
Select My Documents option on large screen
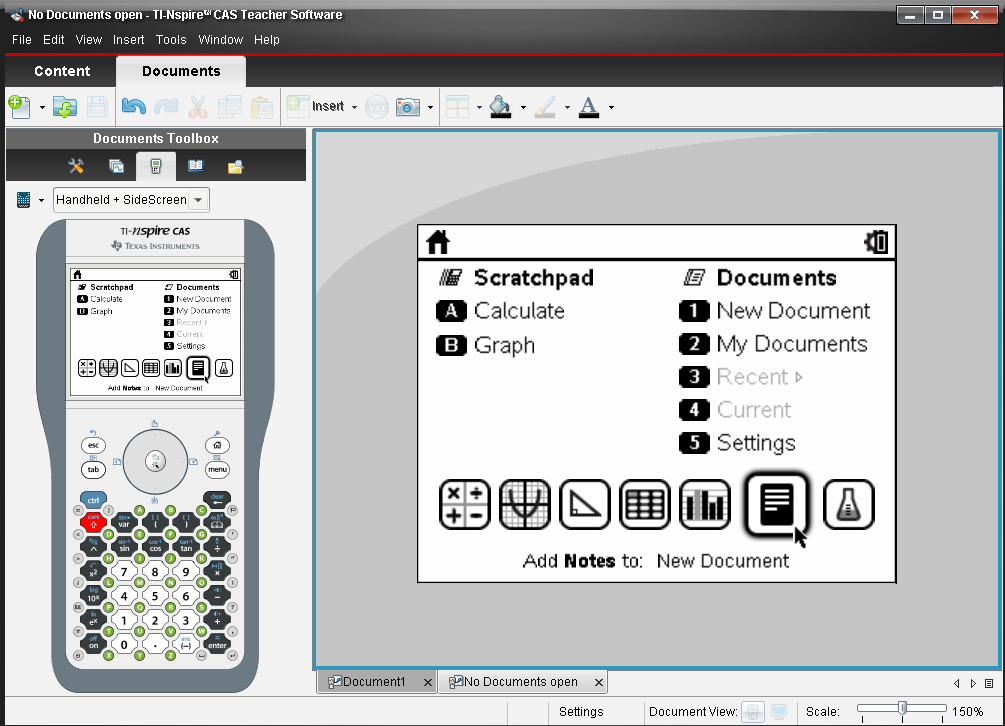click(773, 345)
